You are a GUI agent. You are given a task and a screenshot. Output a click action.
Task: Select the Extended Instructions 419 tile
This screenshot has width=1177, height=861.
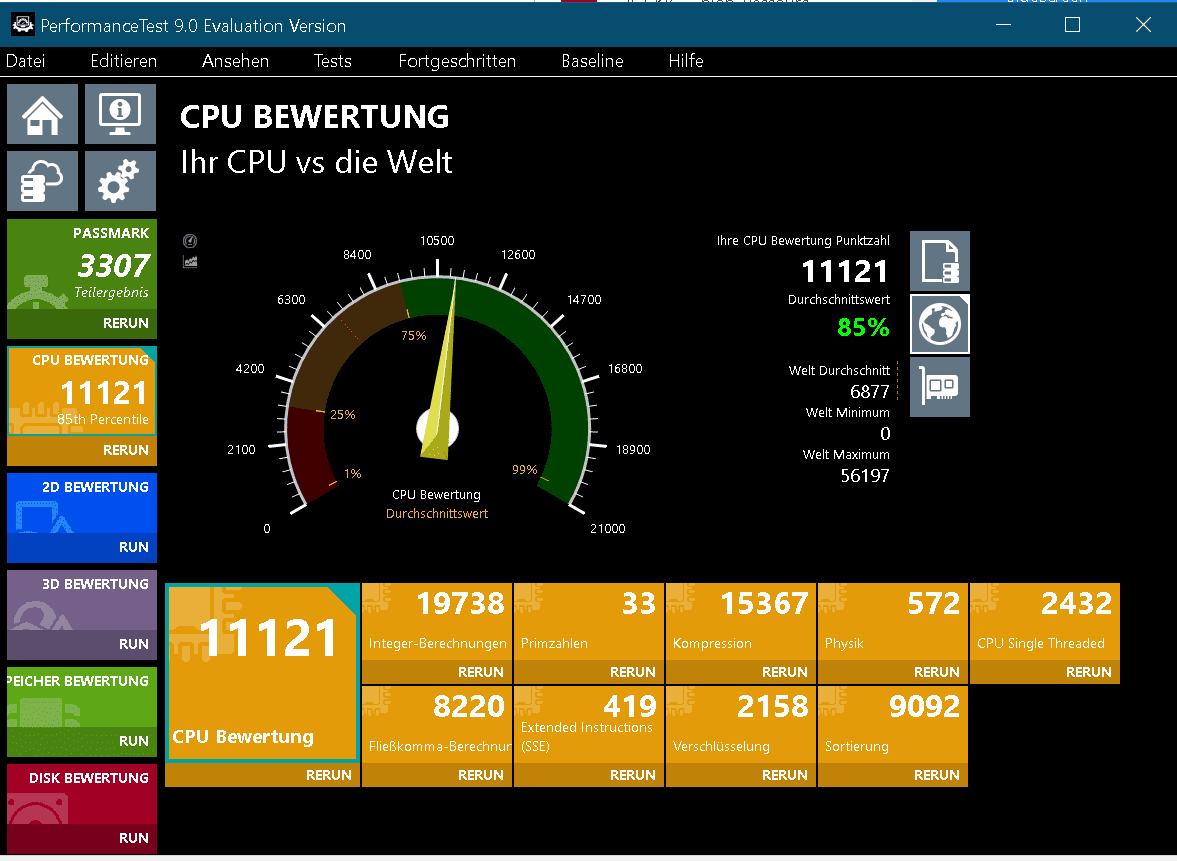point(588,724)
